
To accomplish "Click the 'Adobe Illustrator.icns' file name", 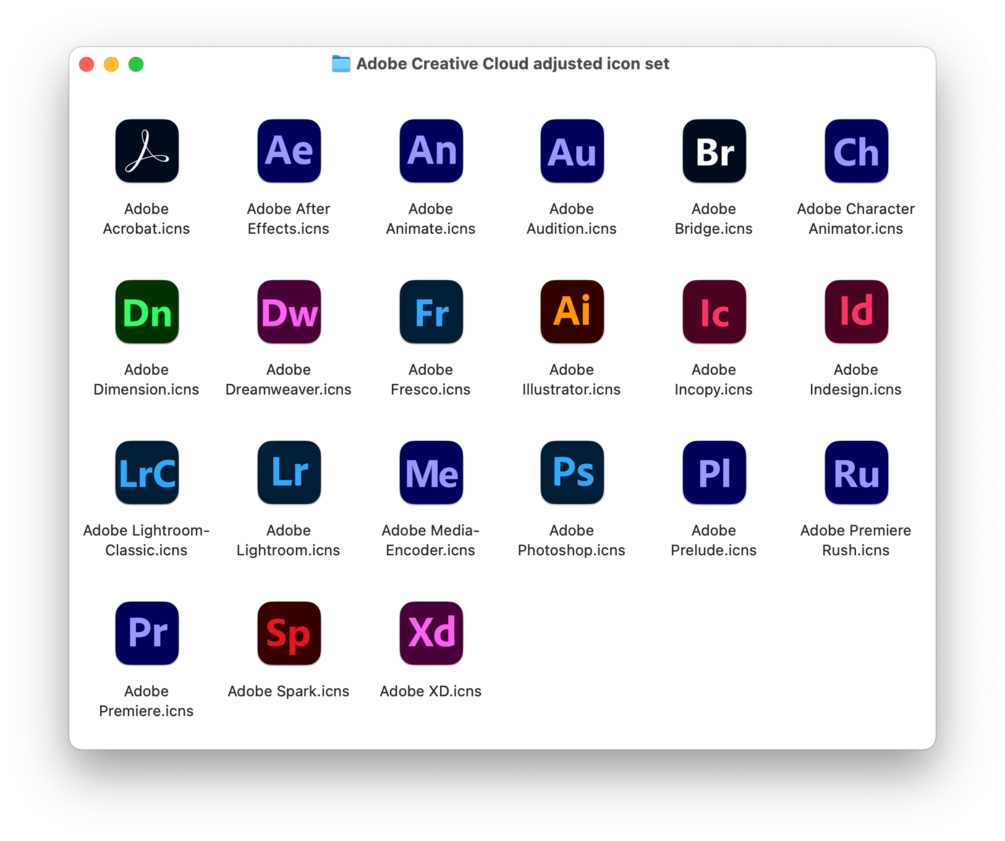I will [572, 379].
